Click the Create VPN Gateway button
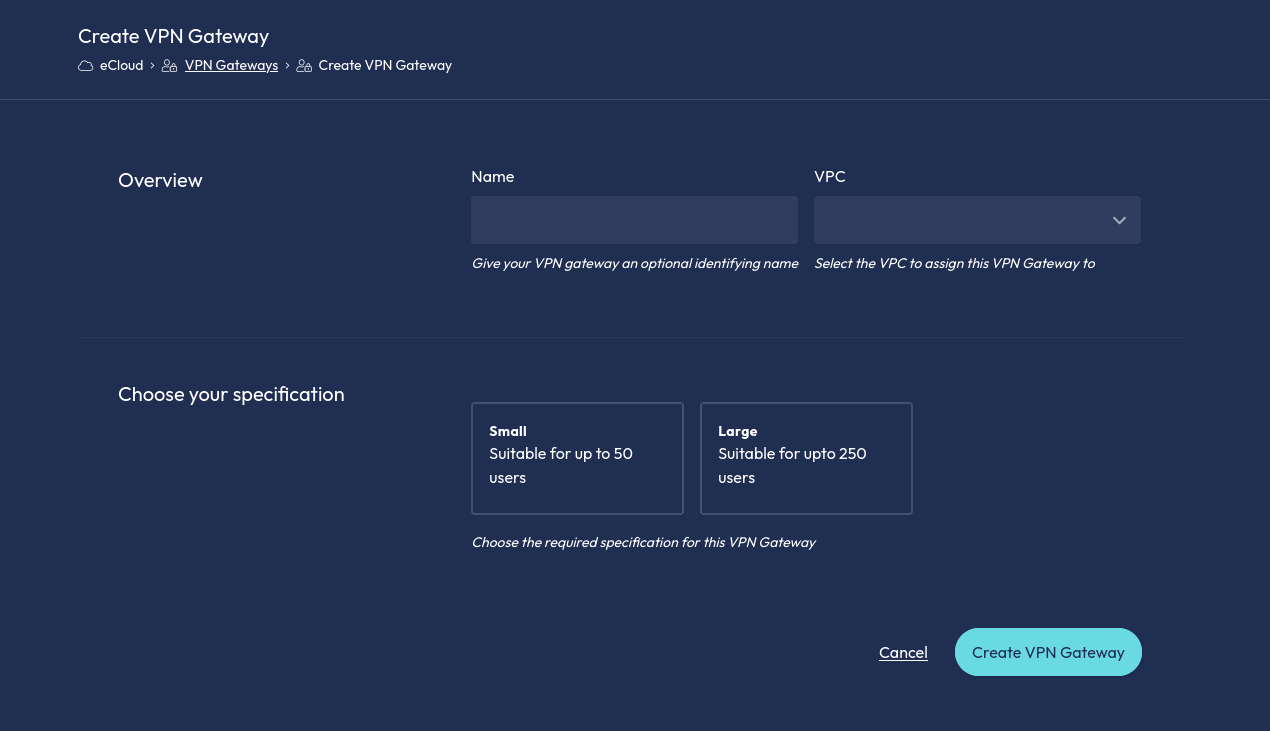This screenshot has width=1270, height=731. pos(1048,652)
